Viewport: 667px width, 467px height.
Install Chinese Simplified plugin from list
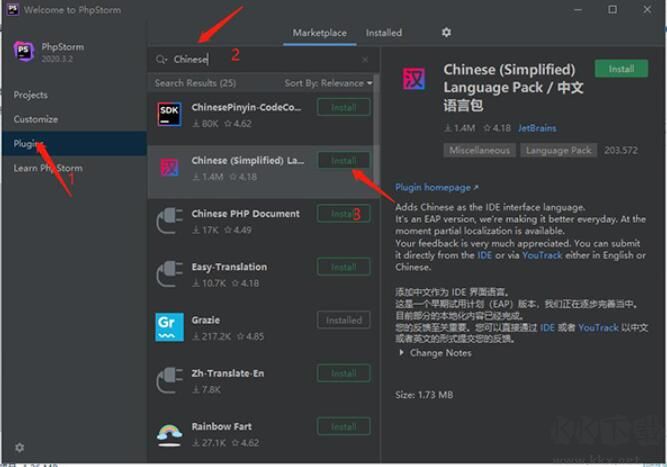pos(344,160)
